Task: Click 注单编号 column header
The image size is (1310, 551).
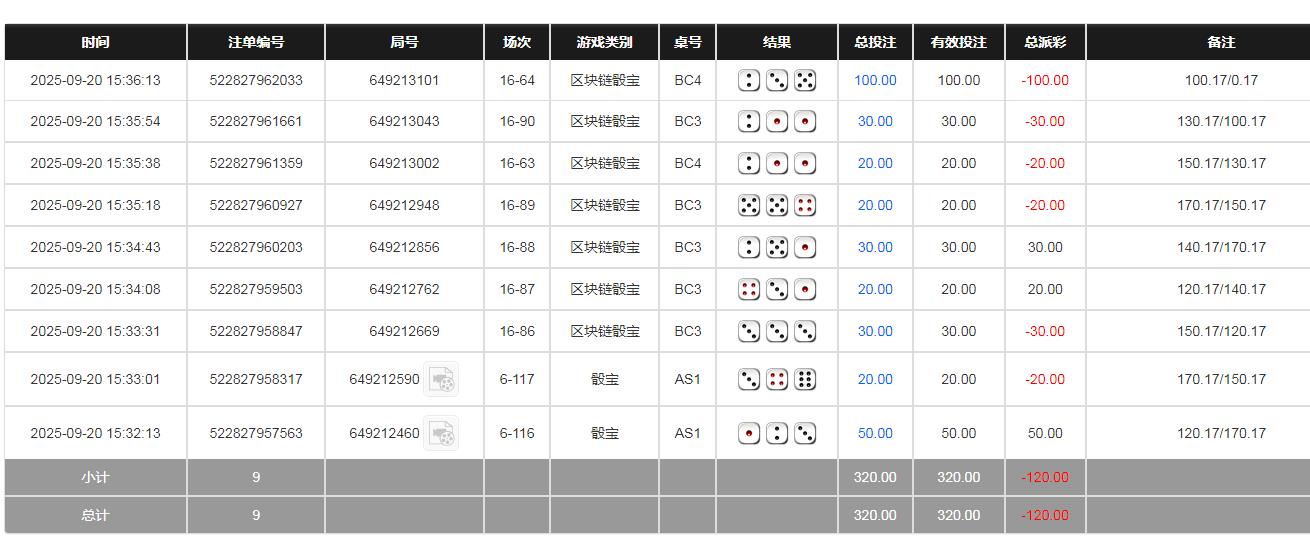Action: click(x=256, y=42)
